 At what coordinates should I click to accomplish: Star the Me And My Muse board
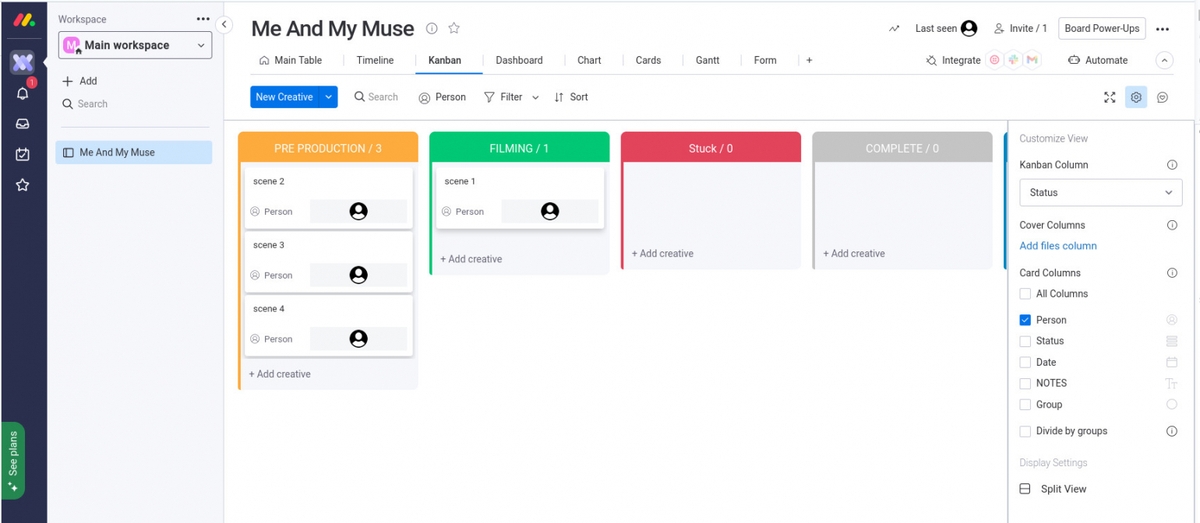point(454,29)
